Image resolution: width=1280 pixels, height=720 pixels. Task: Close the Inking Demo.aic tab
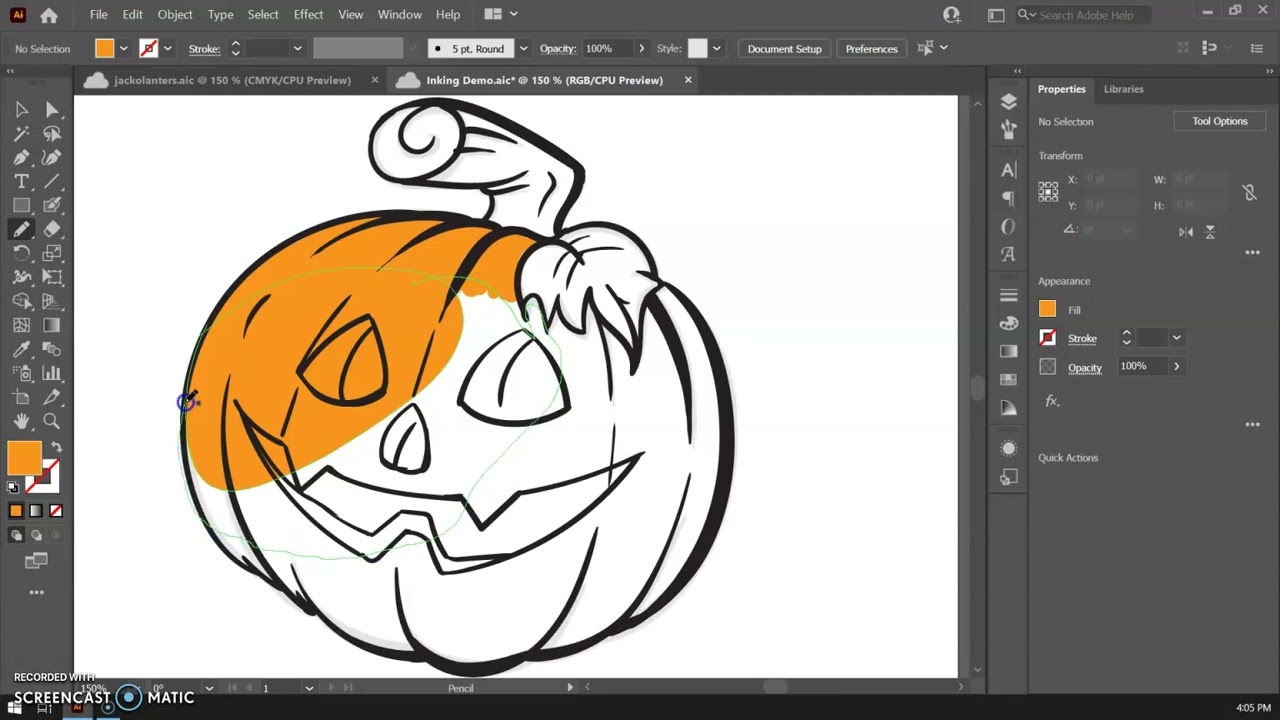[x=688, y=80]
